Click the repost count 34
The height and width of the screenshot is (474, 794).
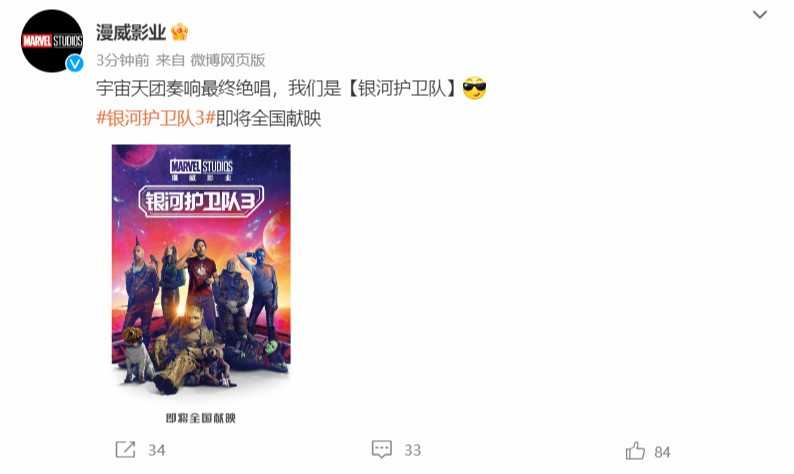click(156, 450)
